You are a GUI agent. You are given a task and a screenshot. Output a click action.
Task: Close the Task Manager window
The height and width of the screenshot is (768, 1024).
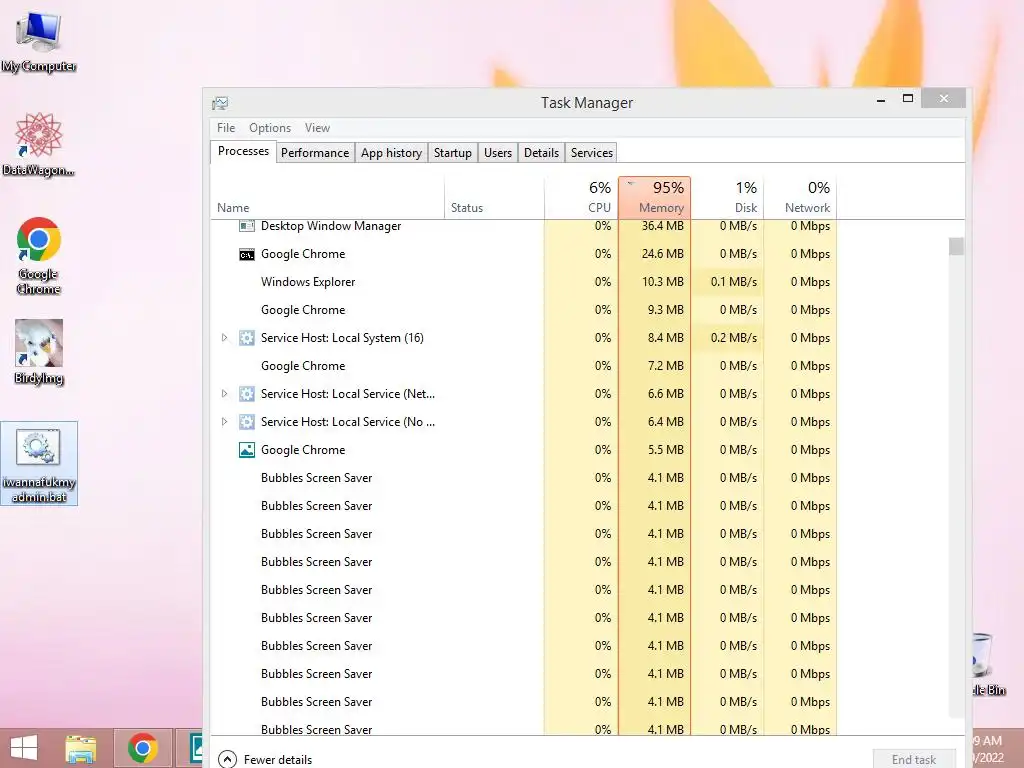point(943,99)
